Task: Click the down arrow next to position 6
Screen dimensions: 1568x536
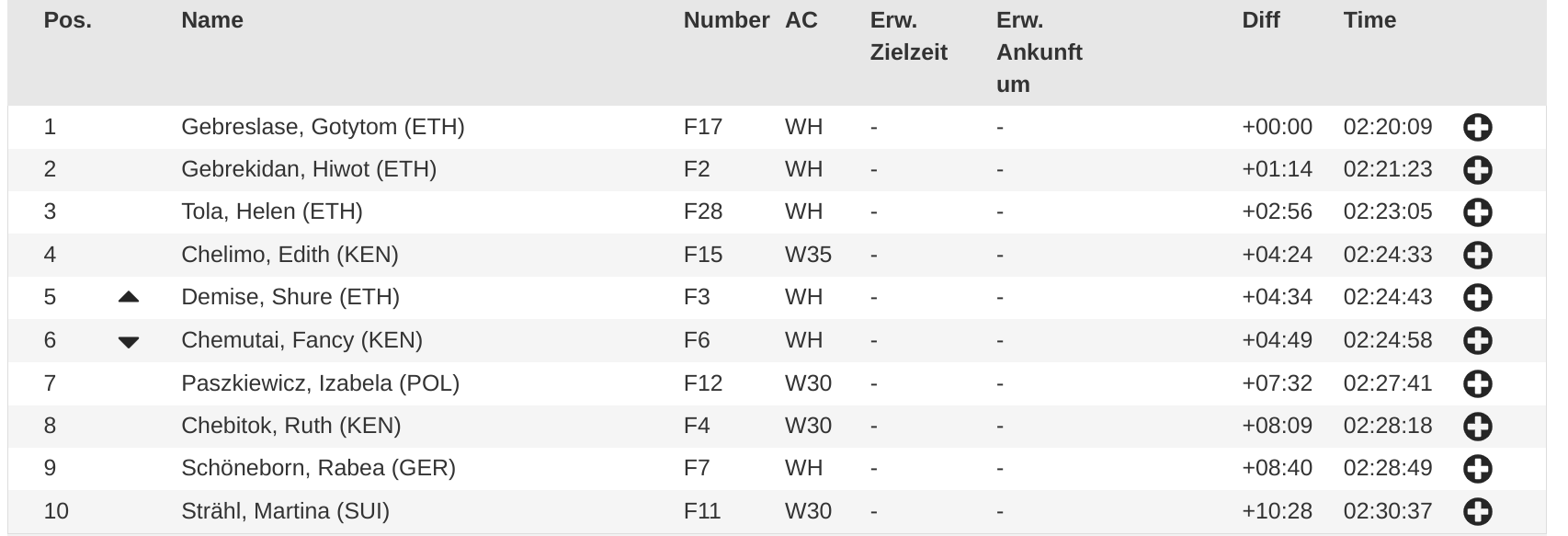Action: (129, 342)
